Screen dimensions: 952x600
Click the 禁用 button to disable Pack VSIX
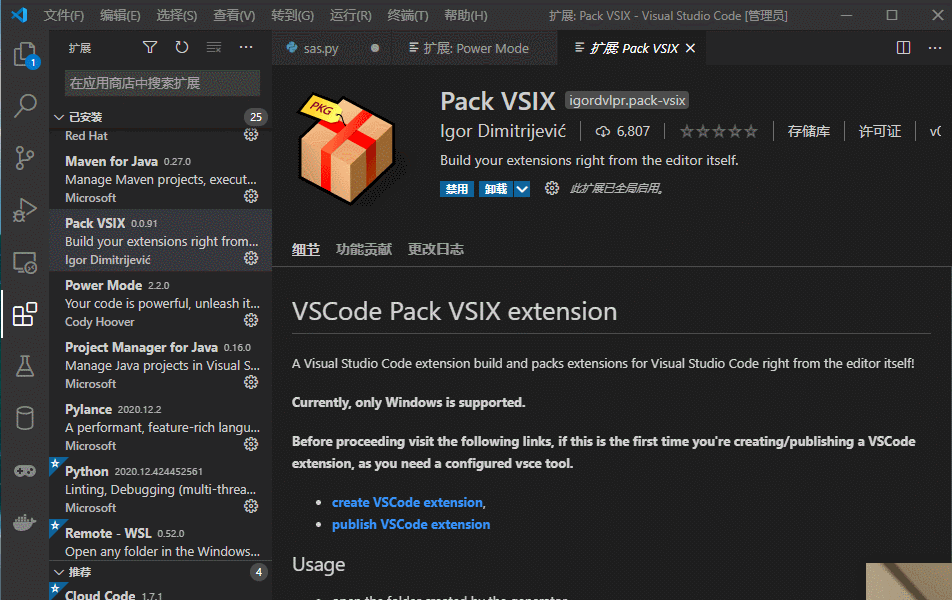(x=457, y=189)
